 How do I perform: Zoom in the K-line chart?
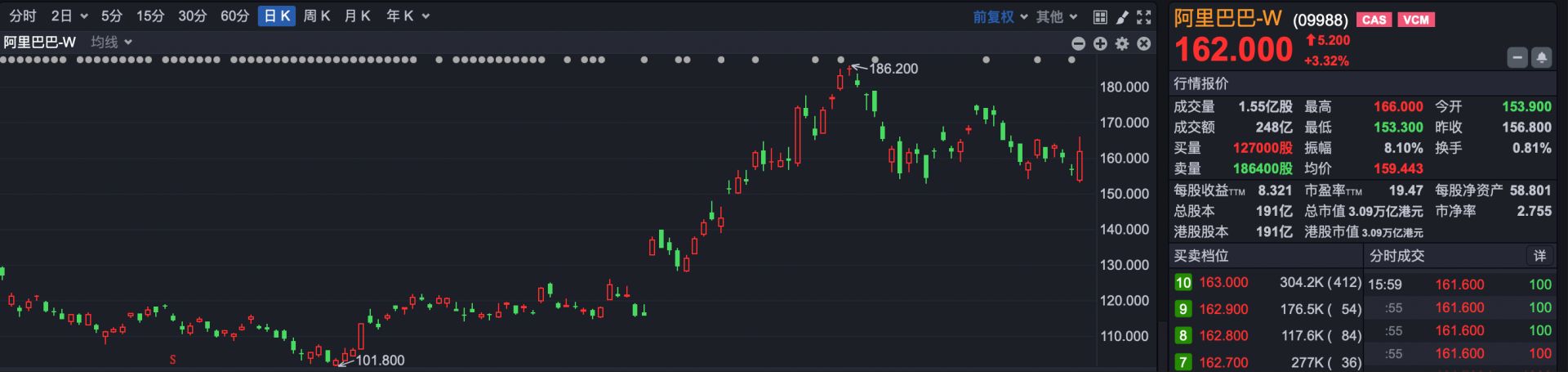click(1100, 43)
